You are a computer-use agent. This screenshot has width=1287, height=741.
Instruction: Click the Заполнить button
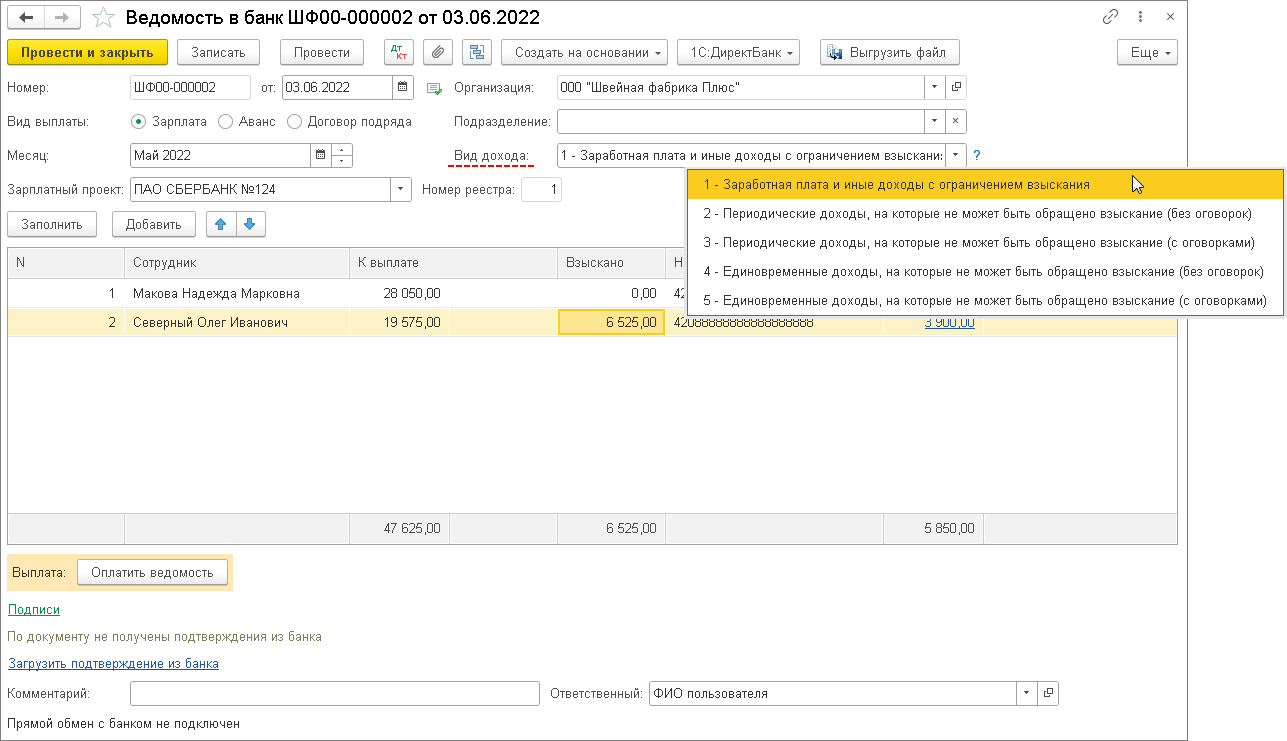[x=52, y=224]
